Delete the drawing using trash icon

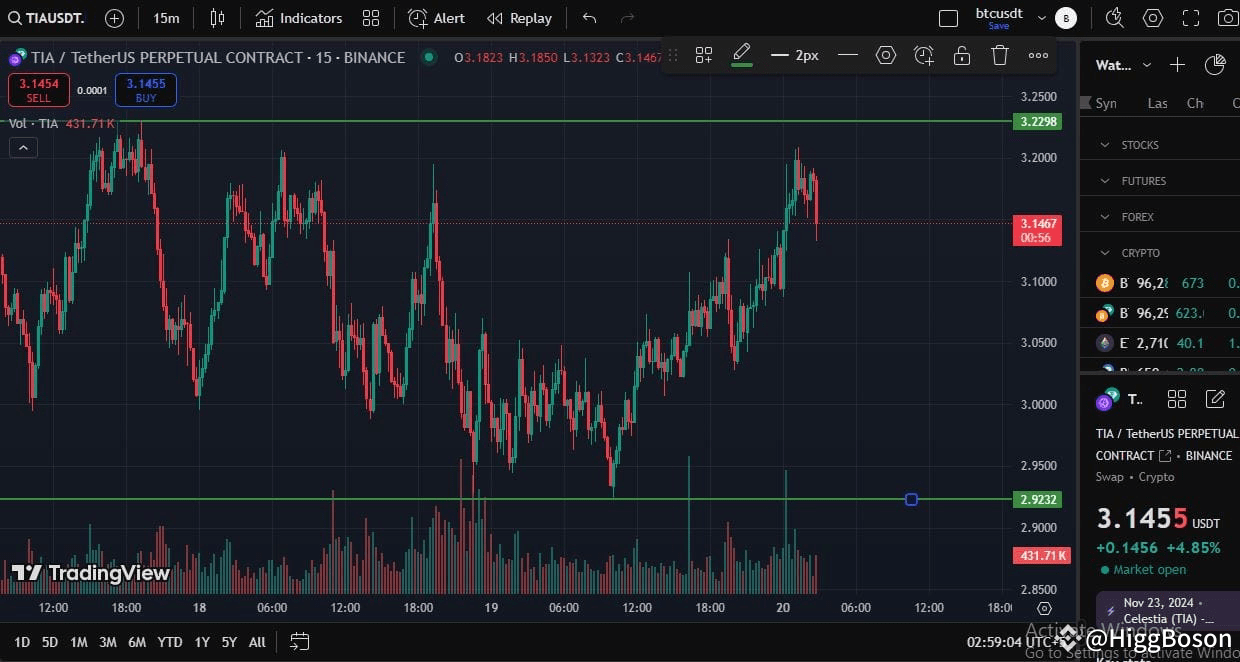click(x=999, y=55)
